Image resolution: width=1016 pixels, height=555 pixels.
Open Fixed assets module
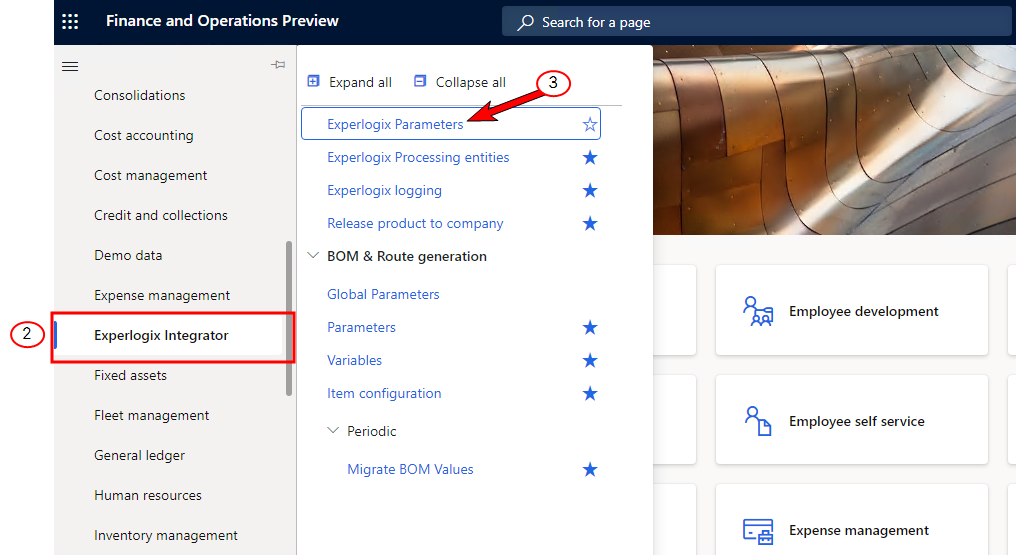[130, 376]
